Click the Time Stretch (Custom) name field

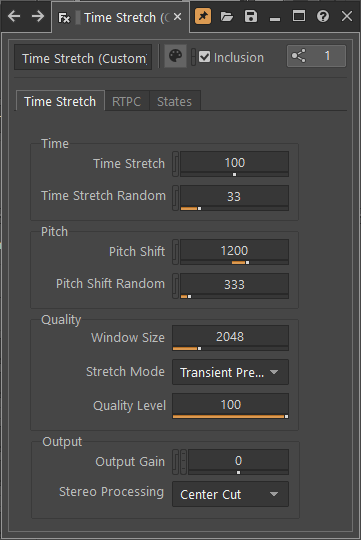pos(83,58)
